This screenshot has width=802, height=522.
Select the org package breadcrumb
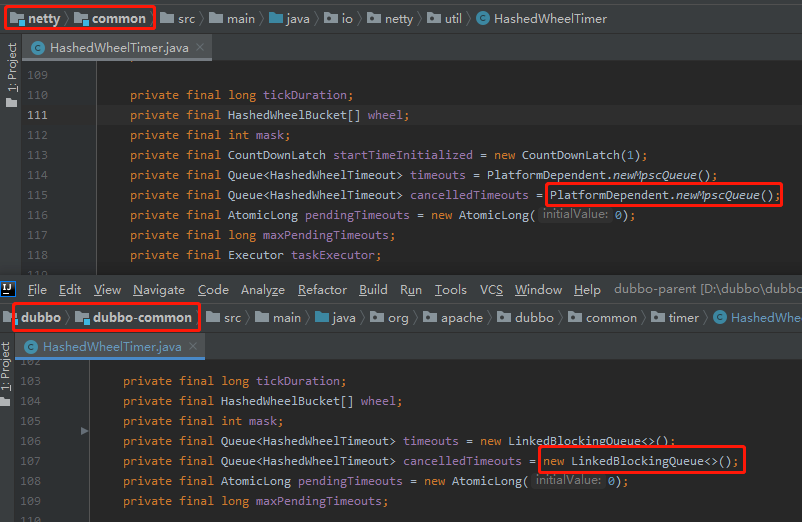(x=390, y=317)
